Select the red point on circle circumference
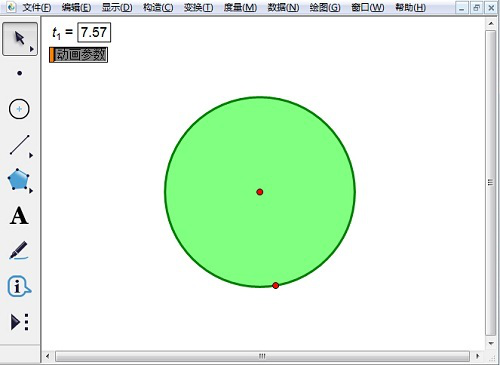Image resolution: width=500 pixels, height=365 pixels. point(275,286)
